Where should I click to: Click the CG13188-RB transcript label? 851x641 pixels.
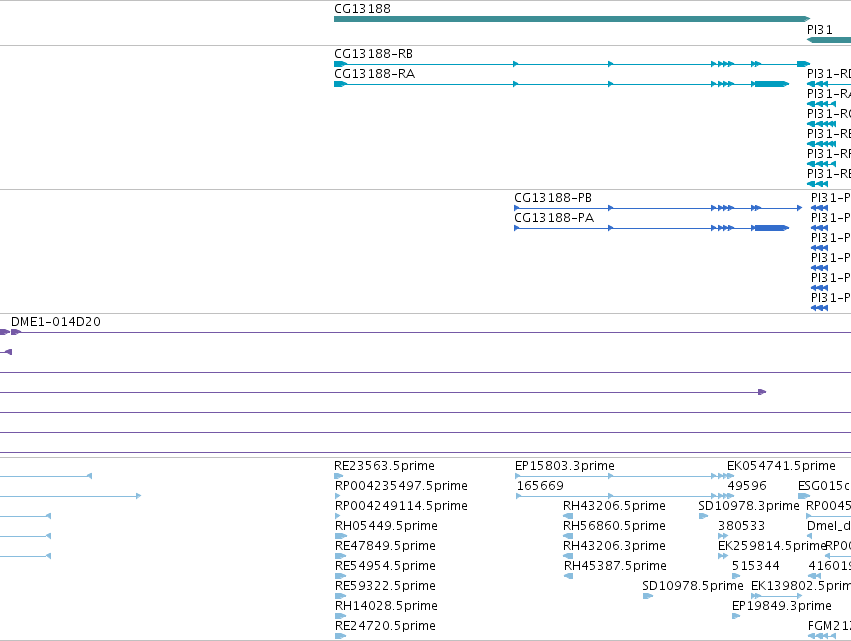(373, 54)
